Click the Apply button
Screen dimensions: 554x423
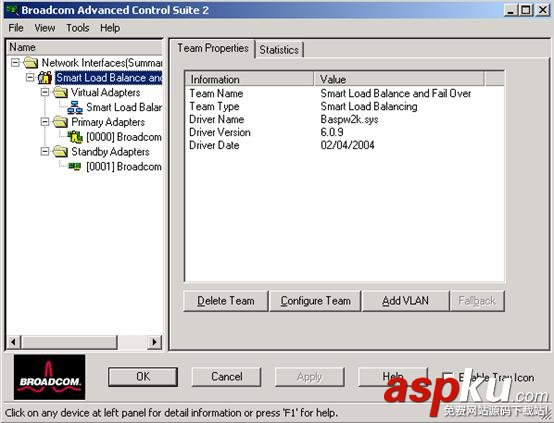pyautogui.click(x=310, y=377)
